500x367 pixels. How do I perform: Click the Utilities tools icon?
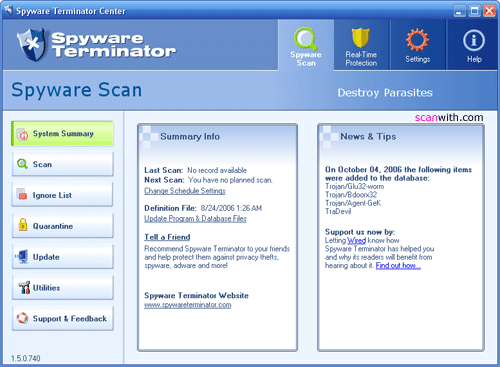coord(24,287)
